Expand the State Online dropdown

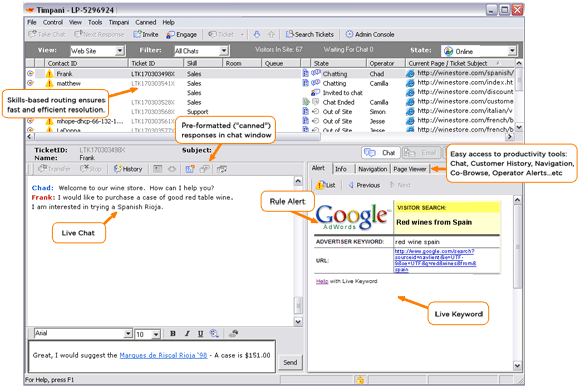512,51
